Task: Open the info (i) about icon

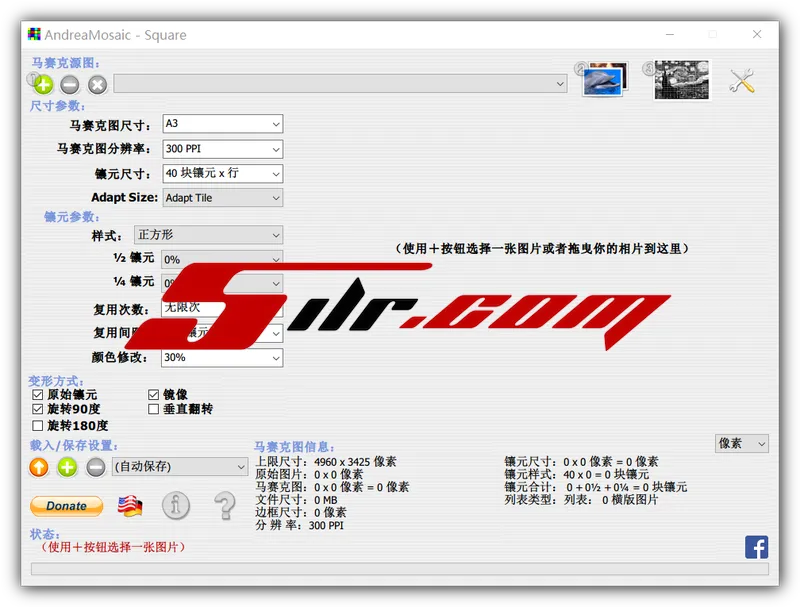Action: [176, 505]
